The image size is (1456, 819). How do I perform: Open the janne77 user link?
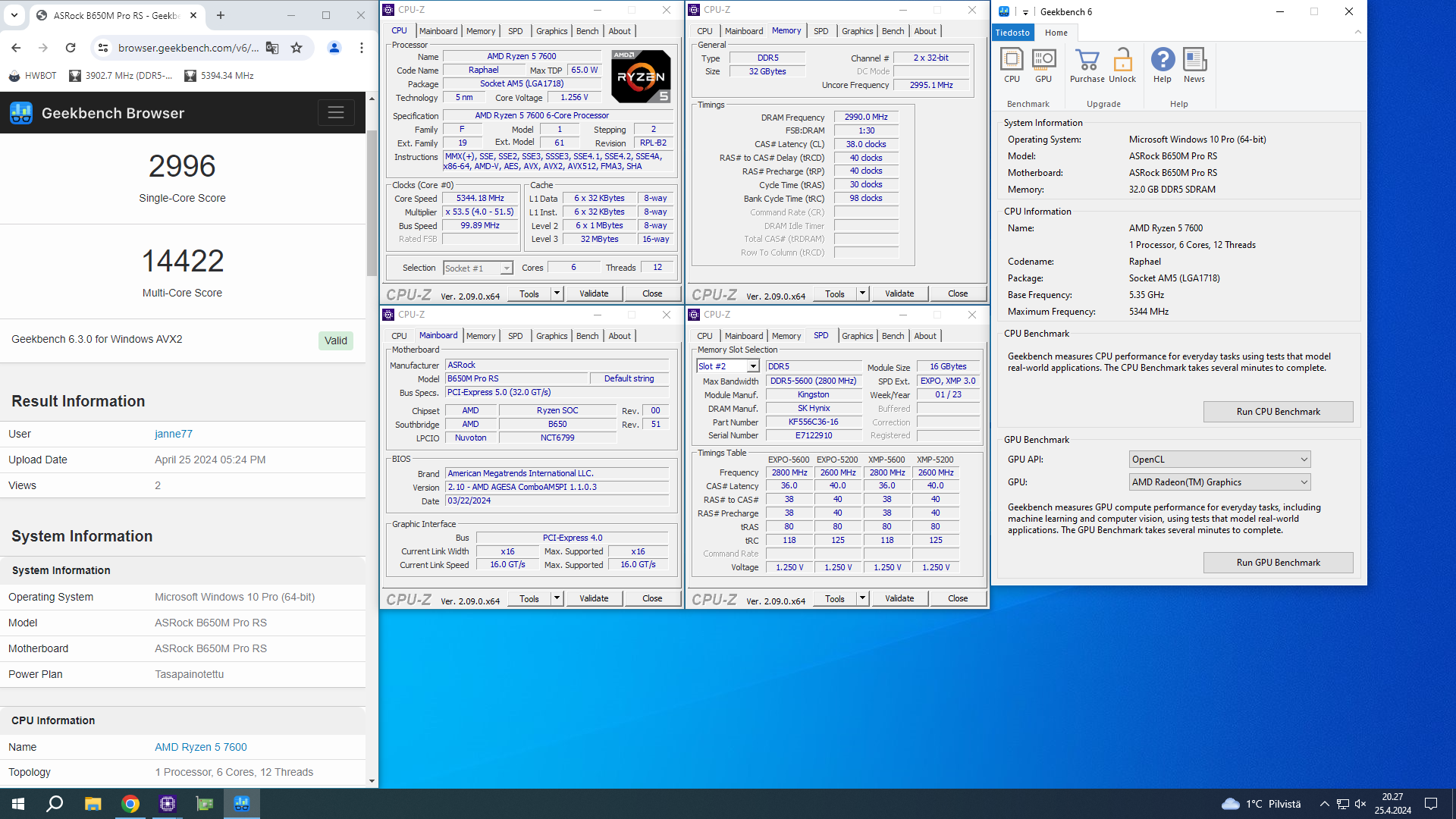click(174, 434)
